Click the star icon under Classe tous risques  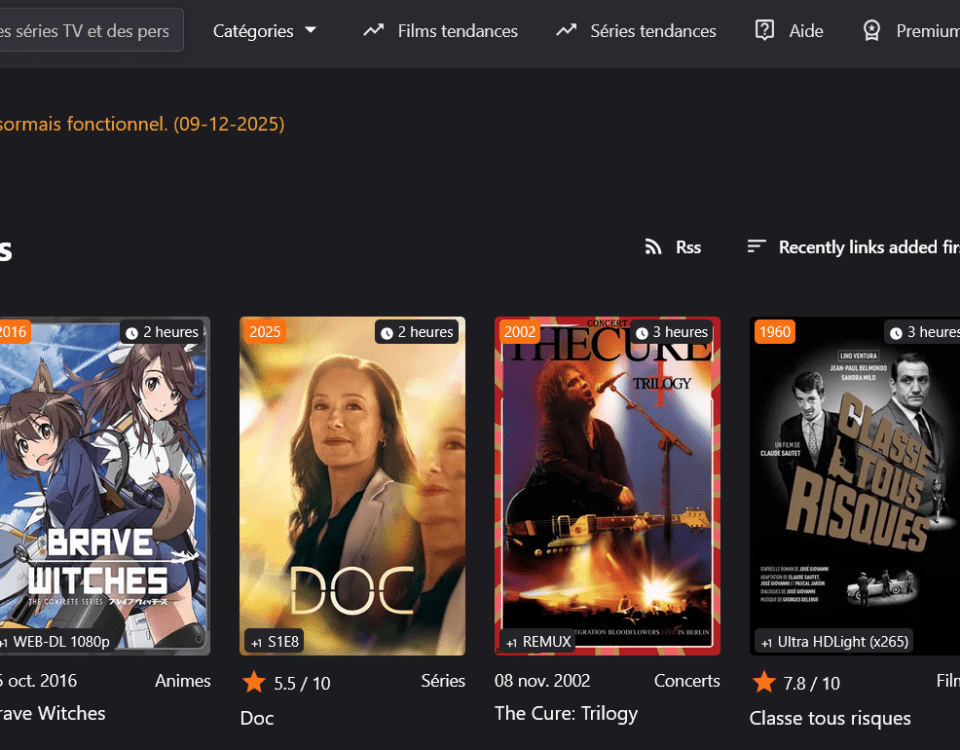(x=762, y=683)
